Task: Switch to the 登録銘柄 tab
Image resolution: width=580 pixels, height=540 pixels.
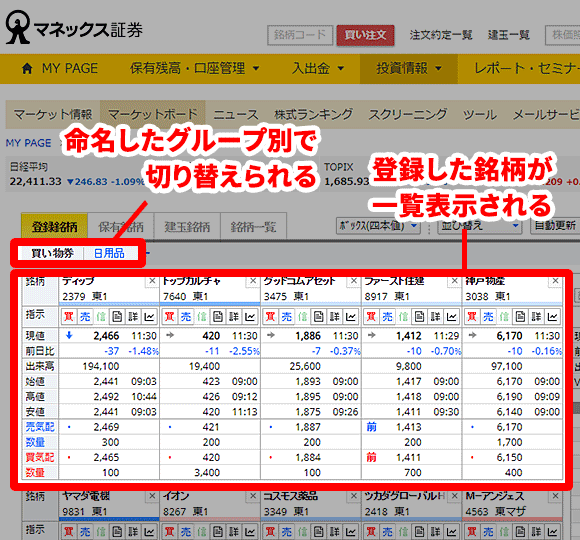Action: (x=54, y=226)
